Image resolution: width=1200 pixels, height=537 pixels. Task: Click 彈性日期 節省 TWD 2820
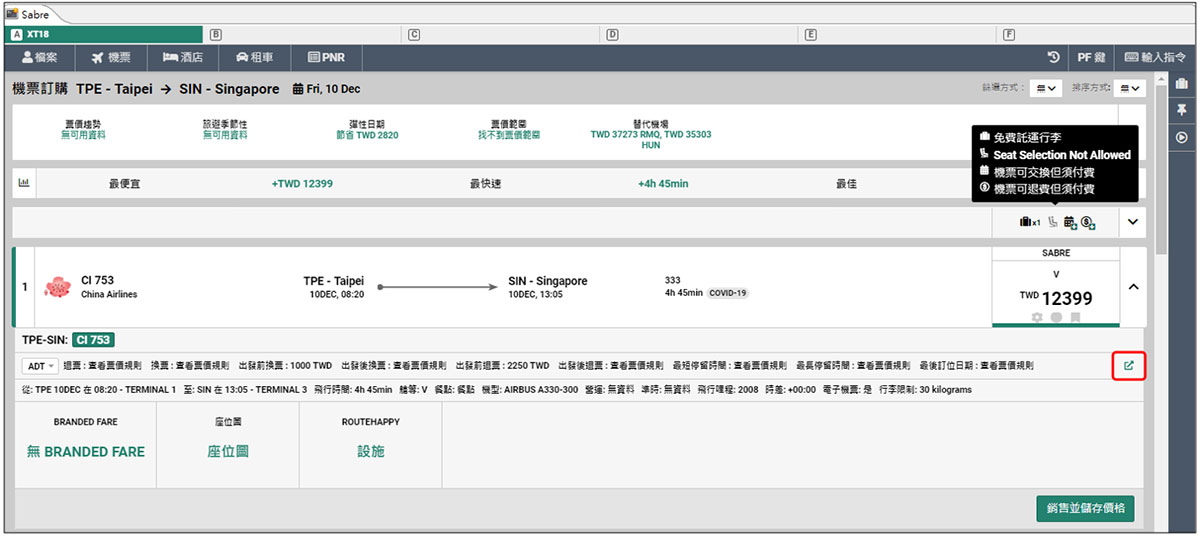(367, 129)
